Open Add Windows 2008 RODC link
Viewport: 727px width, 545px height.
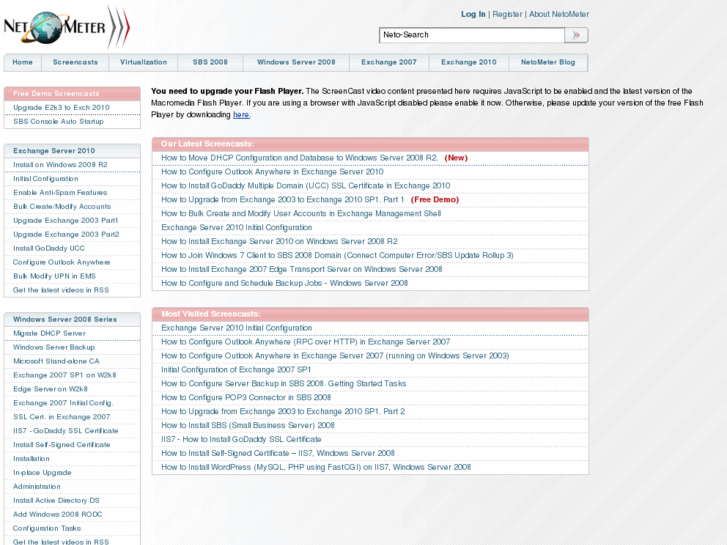click(x=57, y=514)
